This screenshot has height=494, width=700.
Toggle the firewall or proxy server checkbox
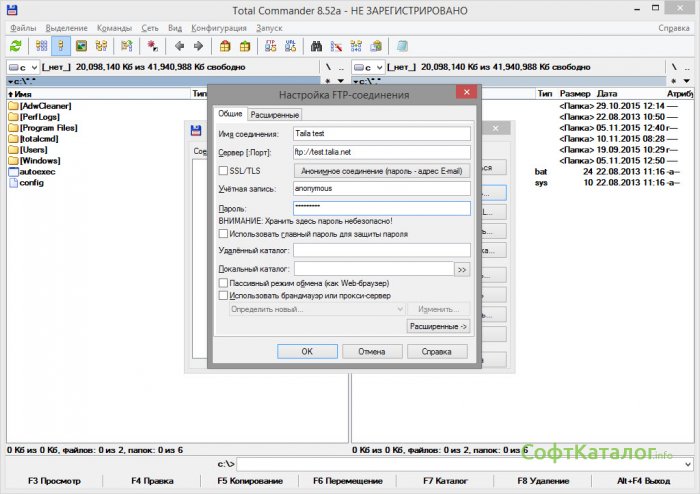pyautogui.click(x=223, y=296)
